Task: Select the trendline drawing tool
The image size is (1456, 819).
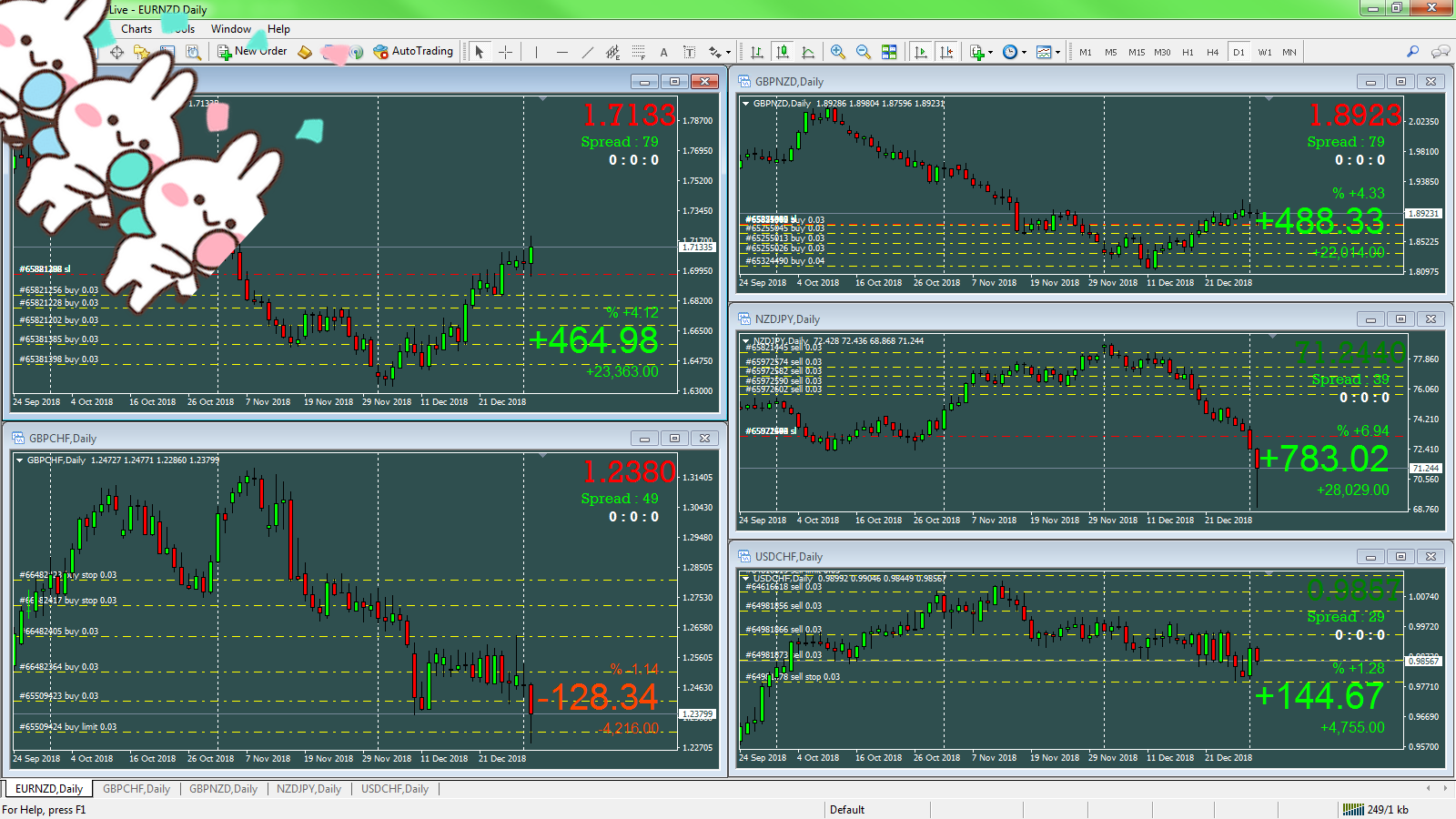Action: 587,52
